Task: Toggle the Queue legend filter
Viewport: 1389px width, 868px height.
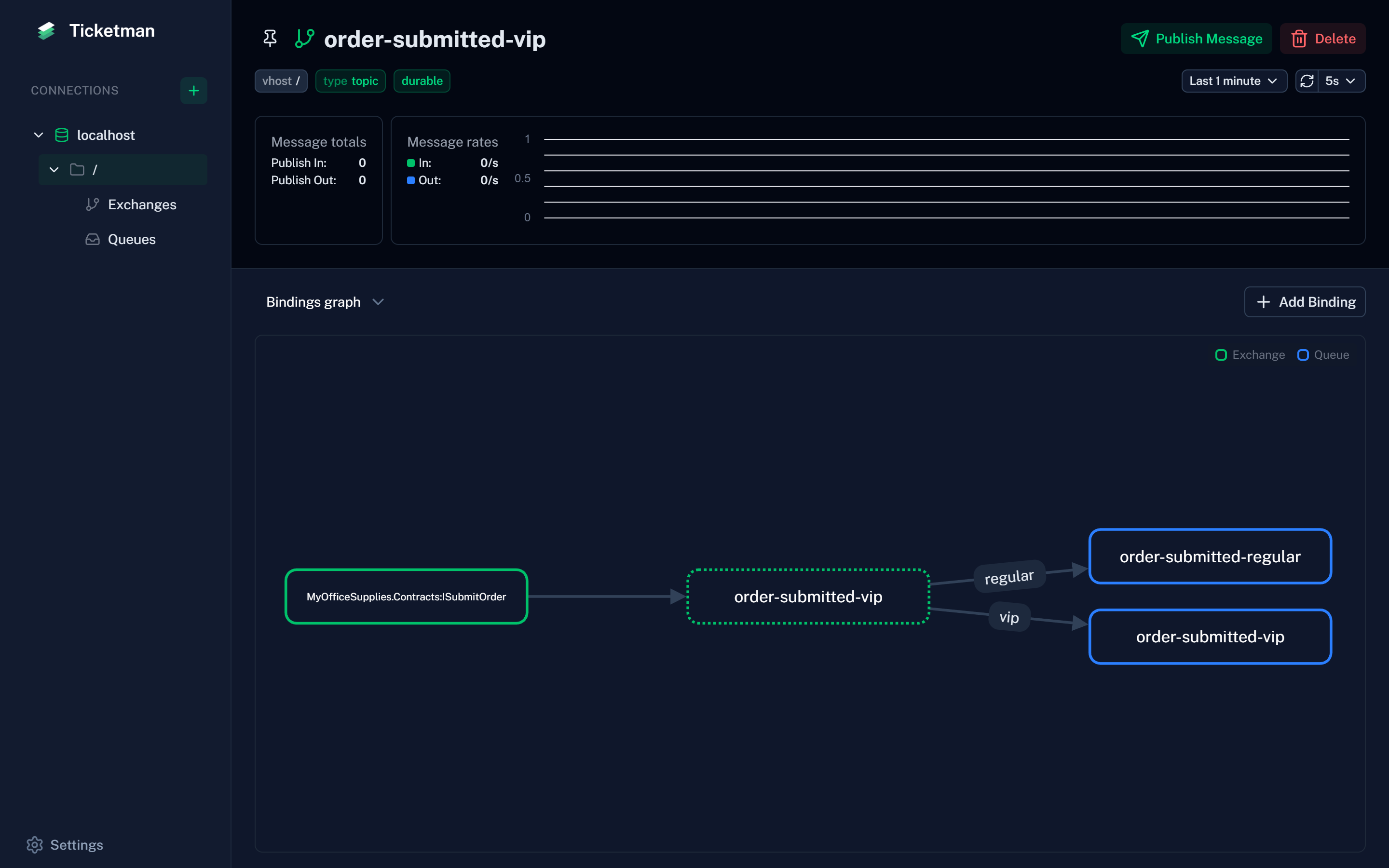Action: click(1323, 355)
